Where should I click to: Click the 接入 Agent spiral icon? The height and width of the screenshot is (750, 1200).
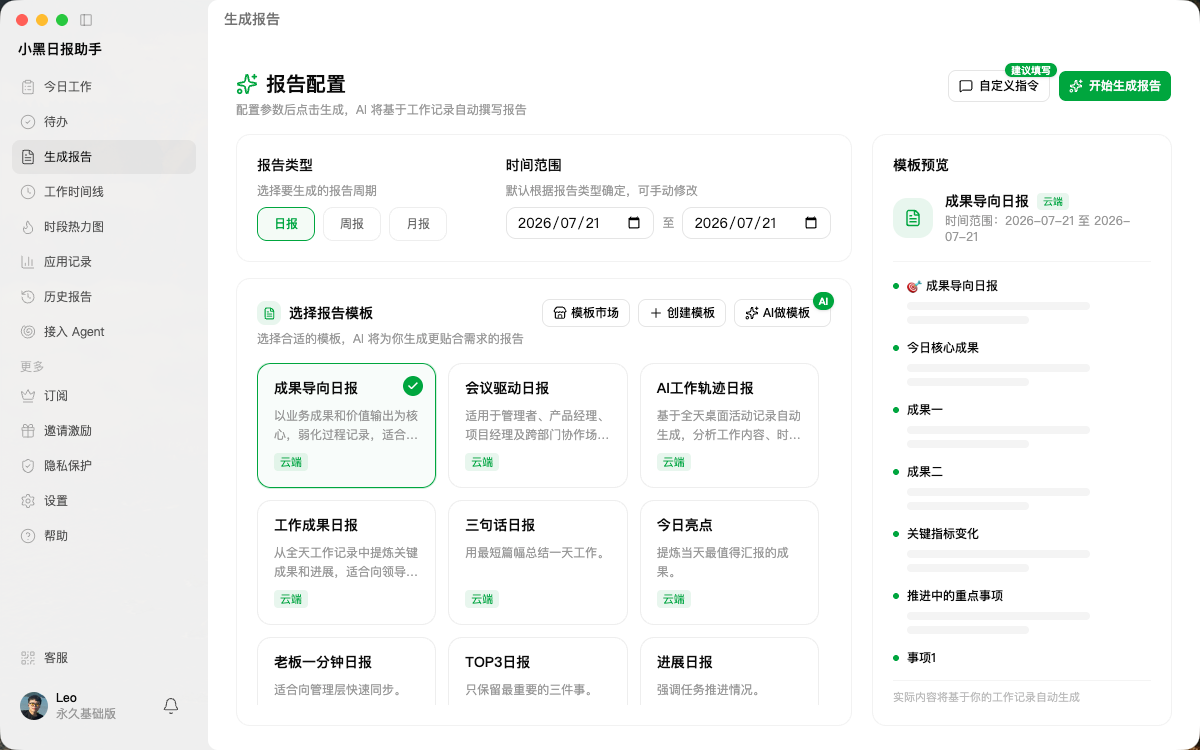28,332
